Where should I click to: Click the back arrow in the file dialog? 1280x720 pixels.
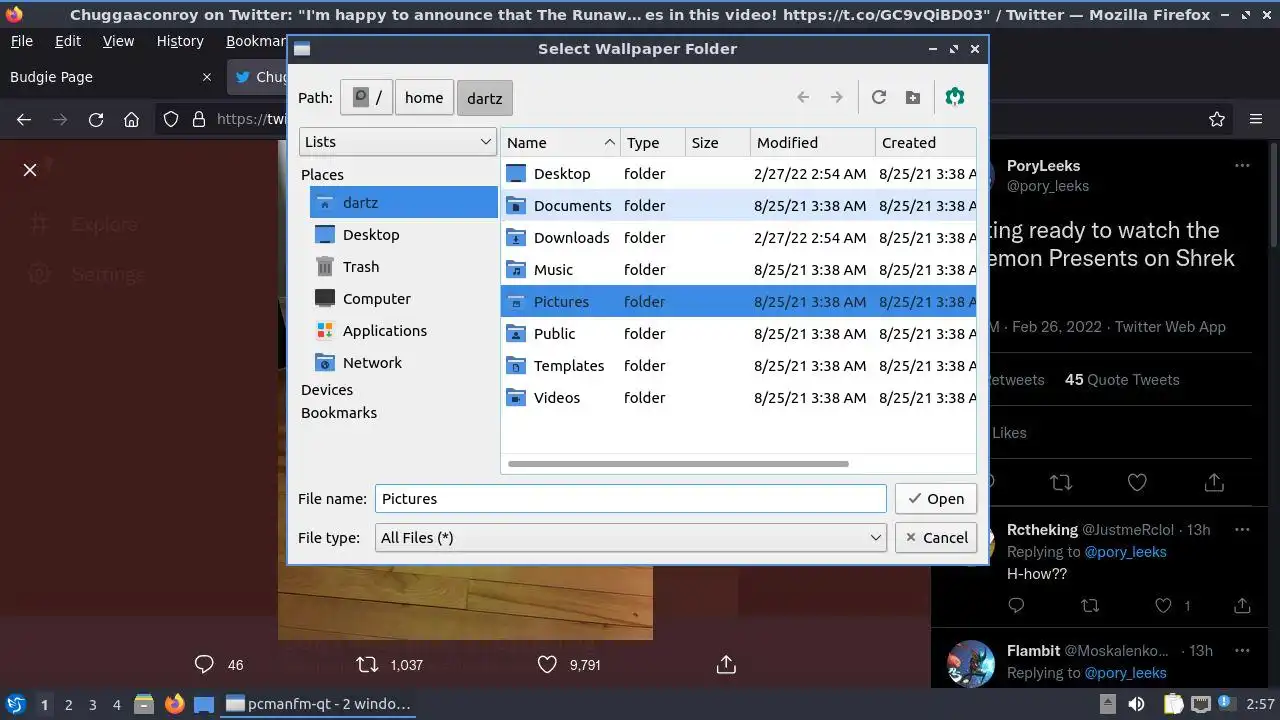tap(803, 97)
